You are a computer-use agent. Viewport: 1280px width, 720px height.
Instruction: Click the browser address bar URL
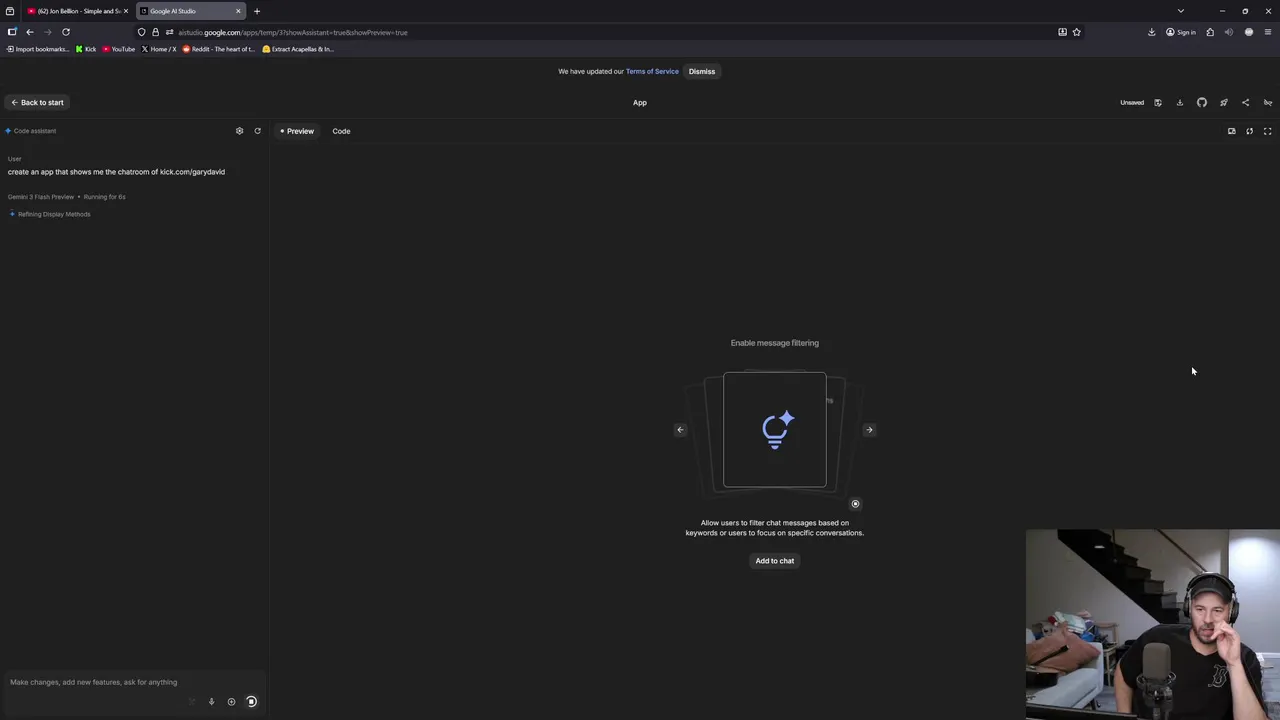(293, 32)
